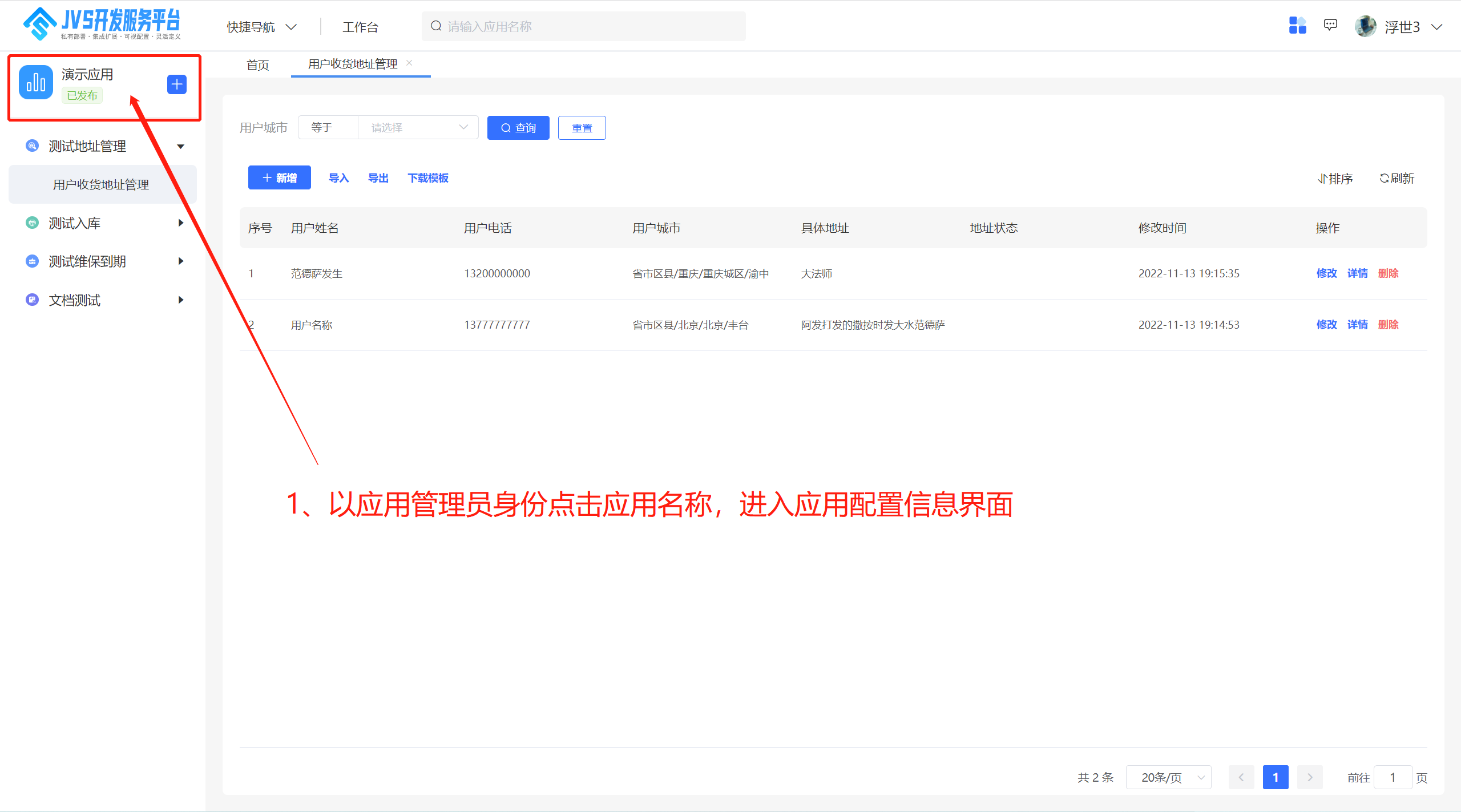Go to 工作台 workbench
This screenshot has width=1461, height=812.
[360, 27]
